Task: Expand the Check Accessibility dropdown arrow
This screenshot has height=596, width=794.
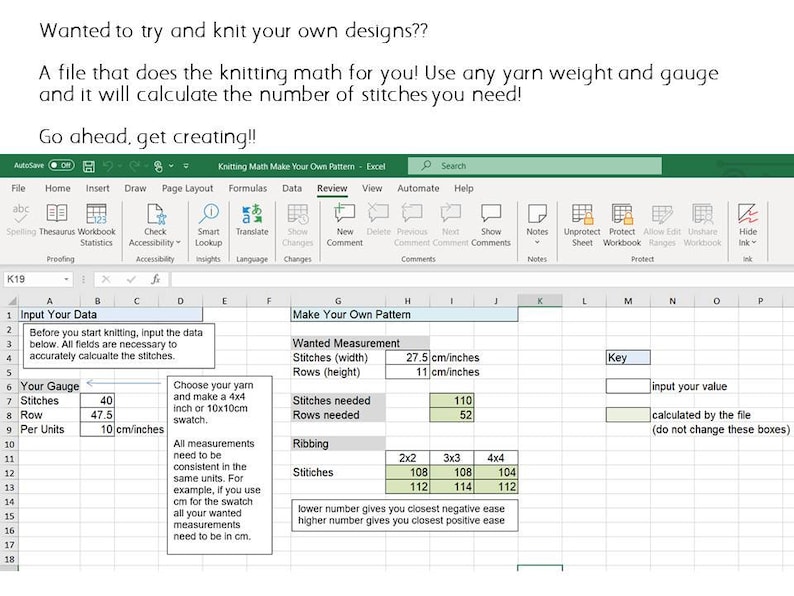Action: [178, 243]
